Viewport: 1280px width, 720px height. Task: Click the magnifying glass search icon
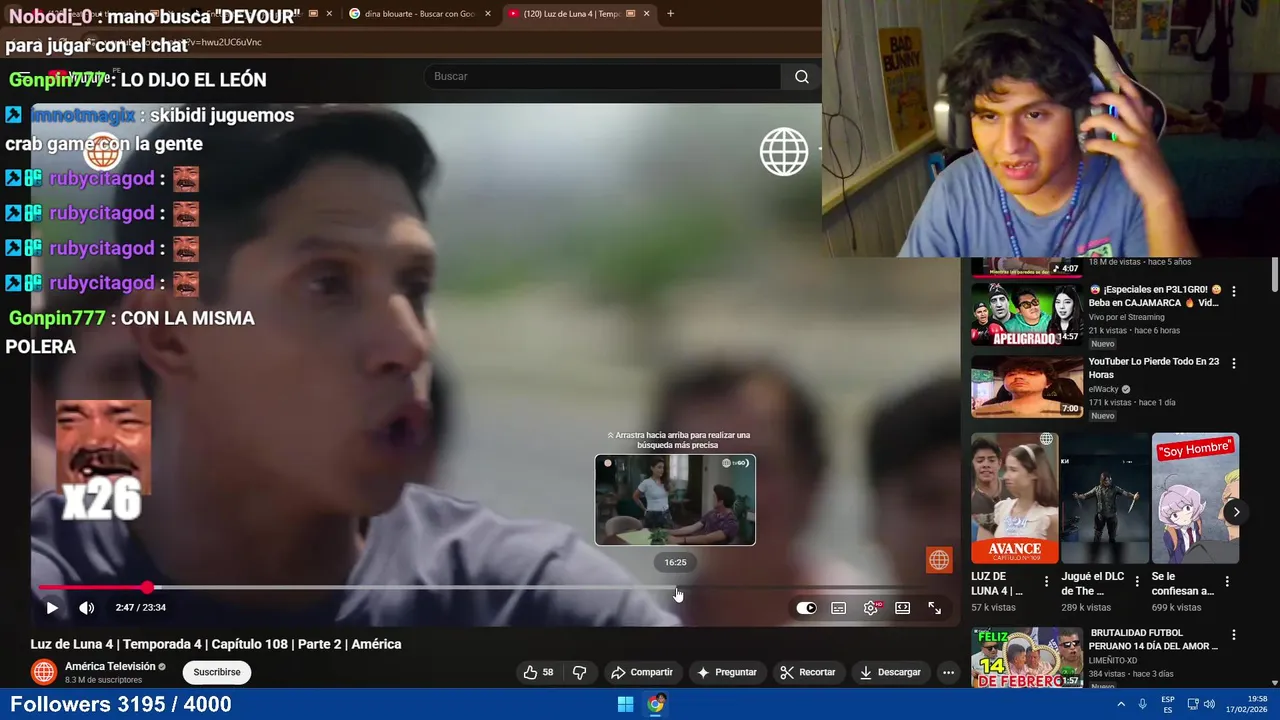tap(802, 76)
